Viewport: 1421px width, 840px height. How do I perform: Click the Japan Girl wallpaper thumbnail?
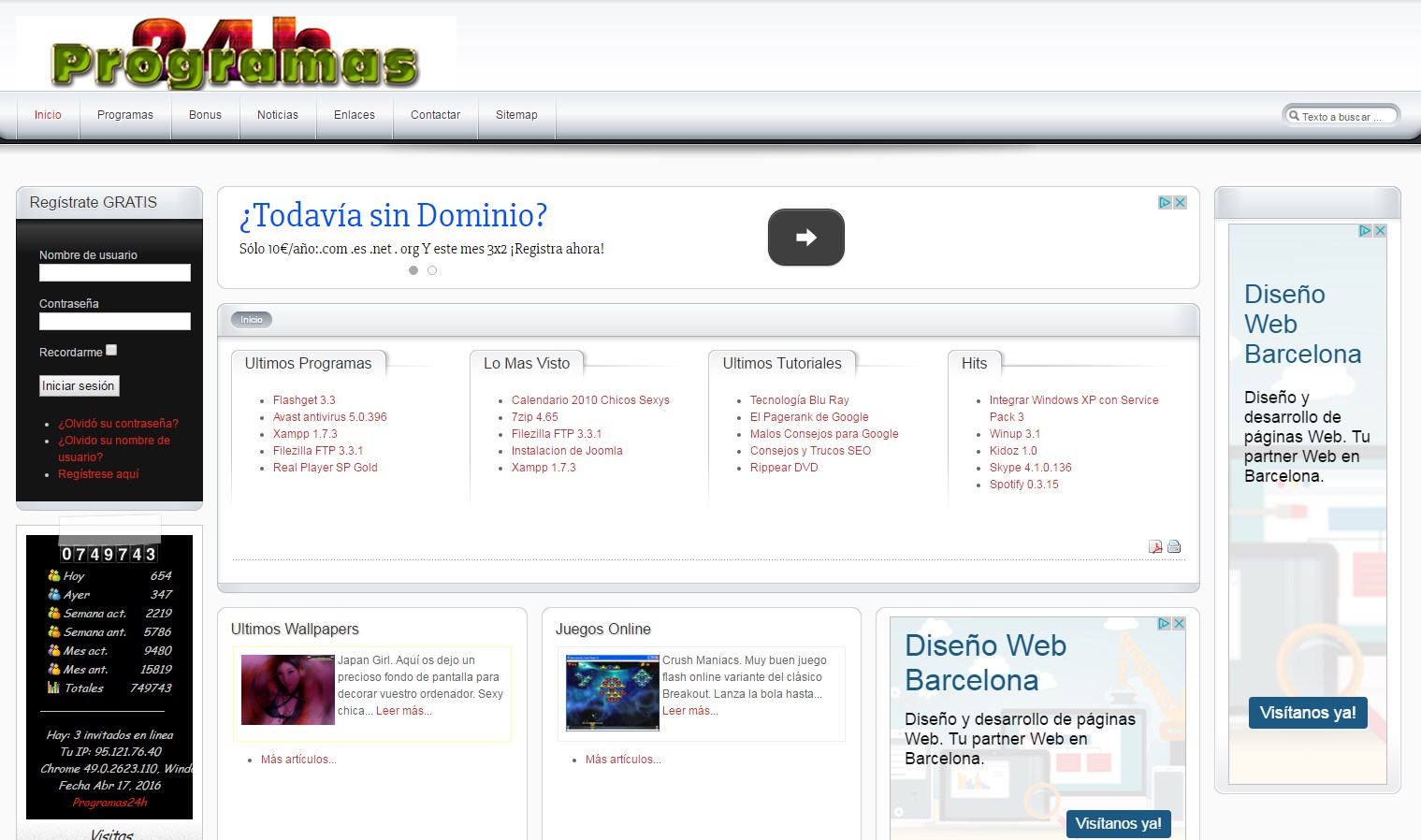click(288, 689)
